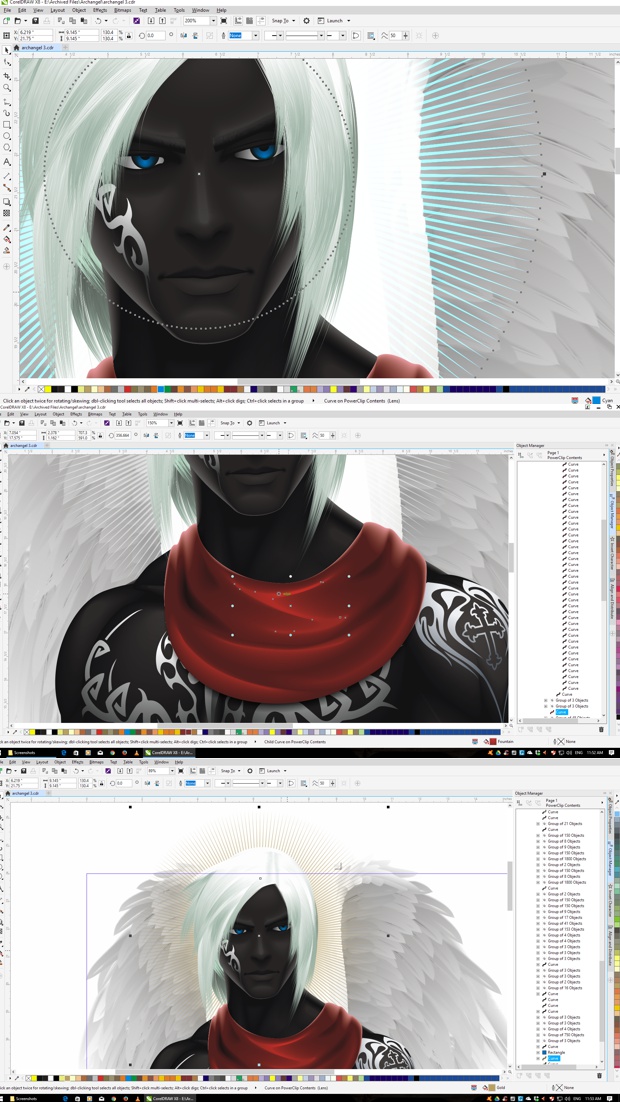The width and height of the screenshot is (620, 1102).
Task: Toggle Show Grid in top window toolbar
Action: (x=249, y=21)
